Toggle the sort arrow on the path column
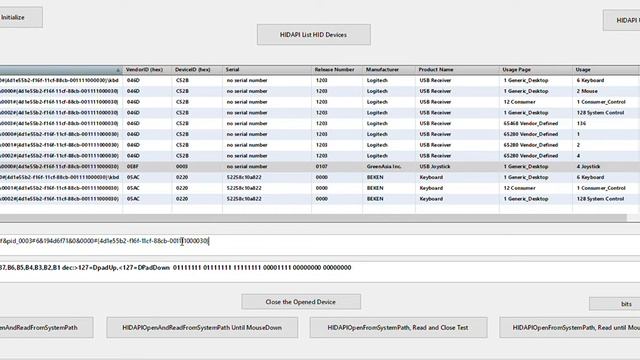This screenshot has width=640, height=360. [118, 70]
